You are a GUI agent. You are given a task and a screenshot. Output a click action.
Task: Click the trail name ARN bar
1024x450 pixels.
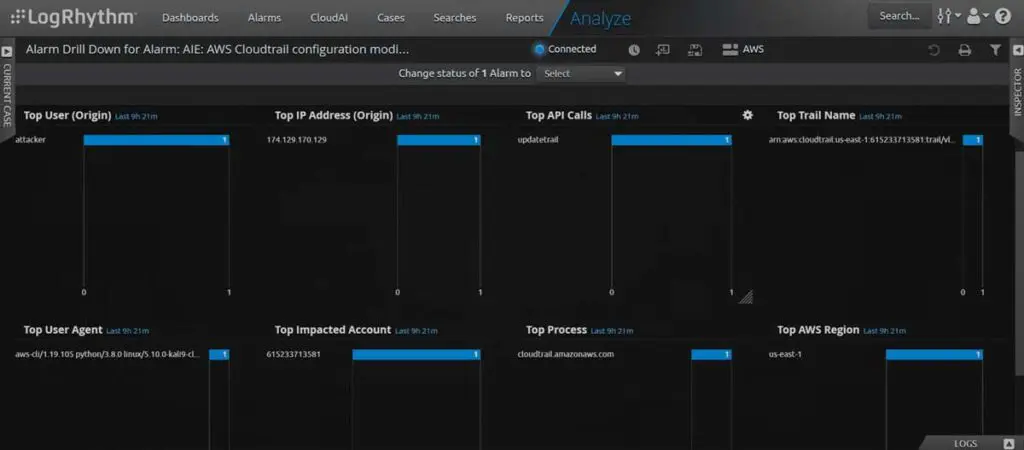tap(972, 140)
